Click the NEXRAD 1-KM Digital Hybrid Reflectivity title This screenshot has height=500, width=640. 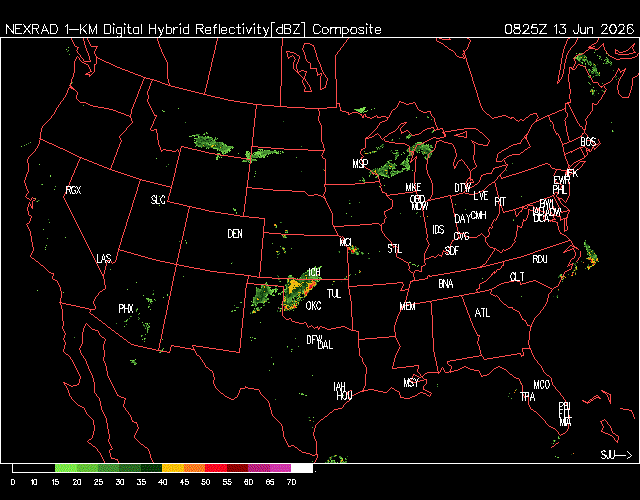(x=193, y=29)
